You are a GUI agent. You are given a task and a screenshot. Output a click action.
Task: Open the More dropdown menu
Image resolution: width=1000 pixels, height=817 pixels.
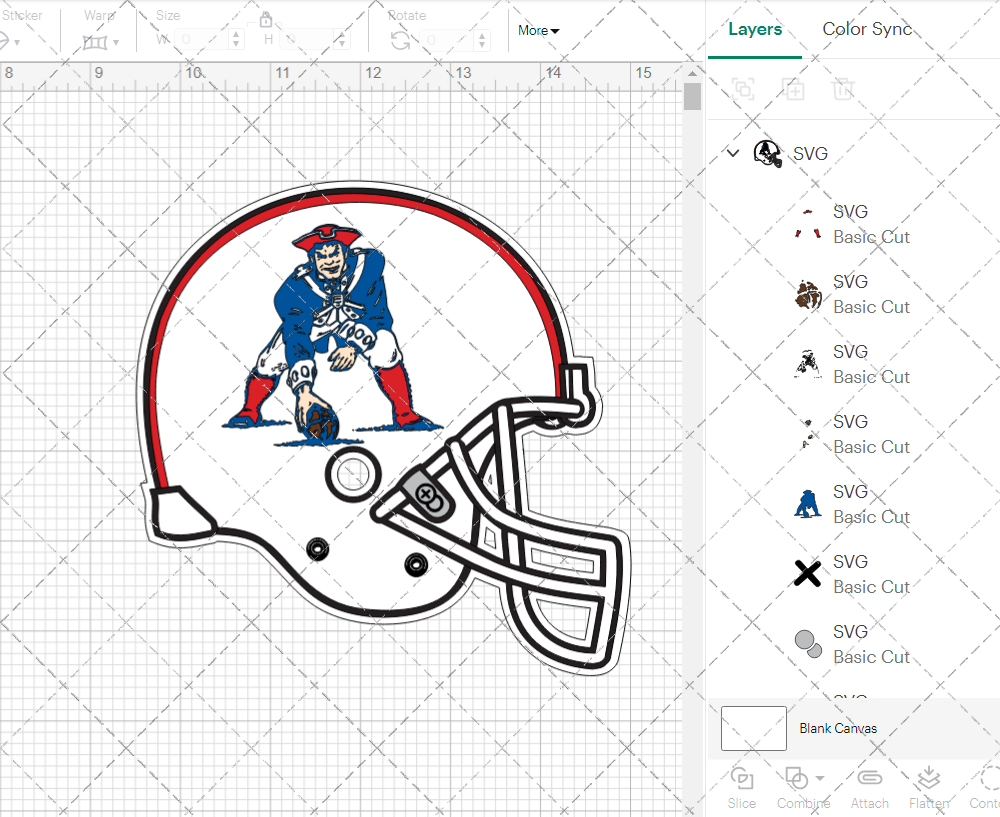pyautogui.click(x=538, y=30)
